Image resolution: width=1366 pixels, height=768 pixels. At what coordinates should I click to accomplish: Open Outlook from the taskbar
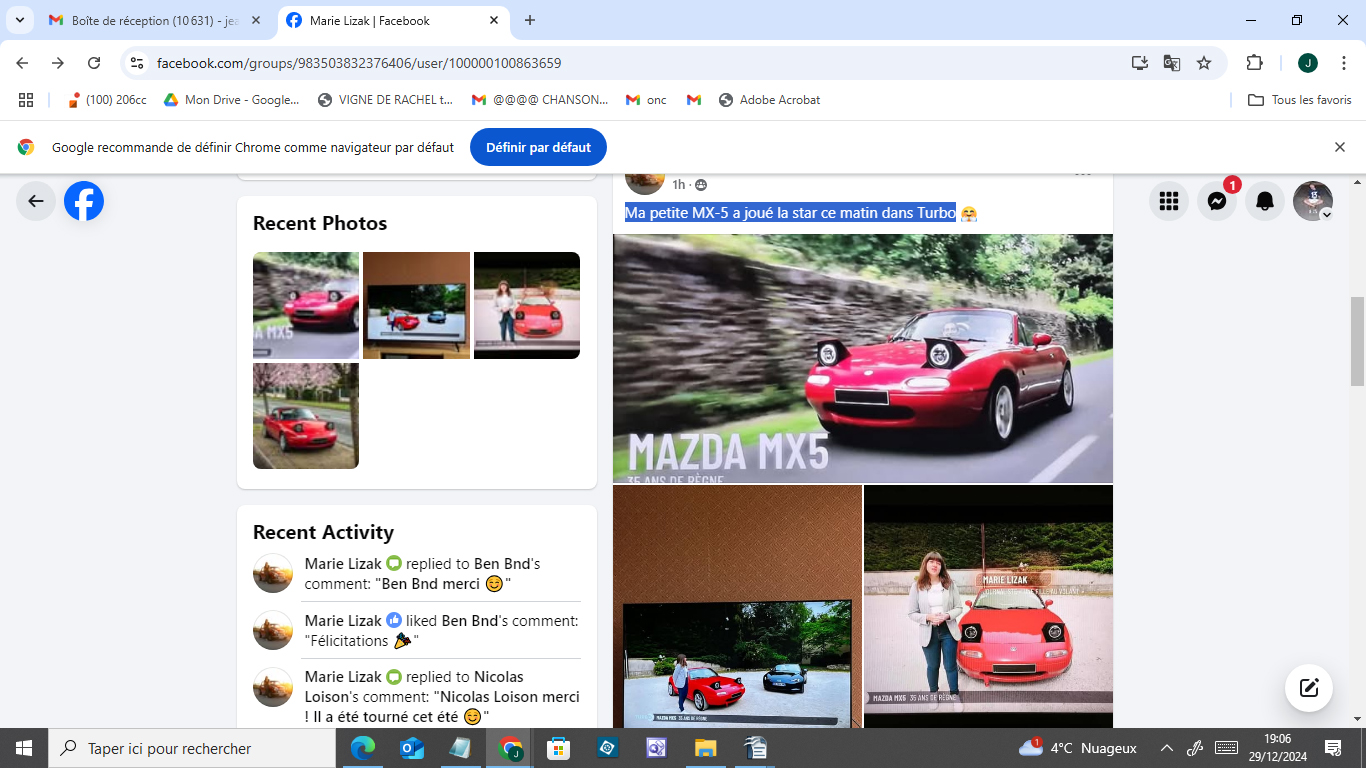click(412, 748)
